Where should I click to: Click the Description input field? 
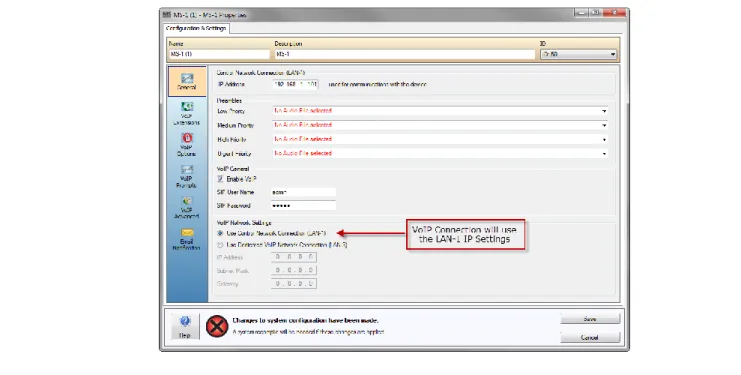point(405,54)
